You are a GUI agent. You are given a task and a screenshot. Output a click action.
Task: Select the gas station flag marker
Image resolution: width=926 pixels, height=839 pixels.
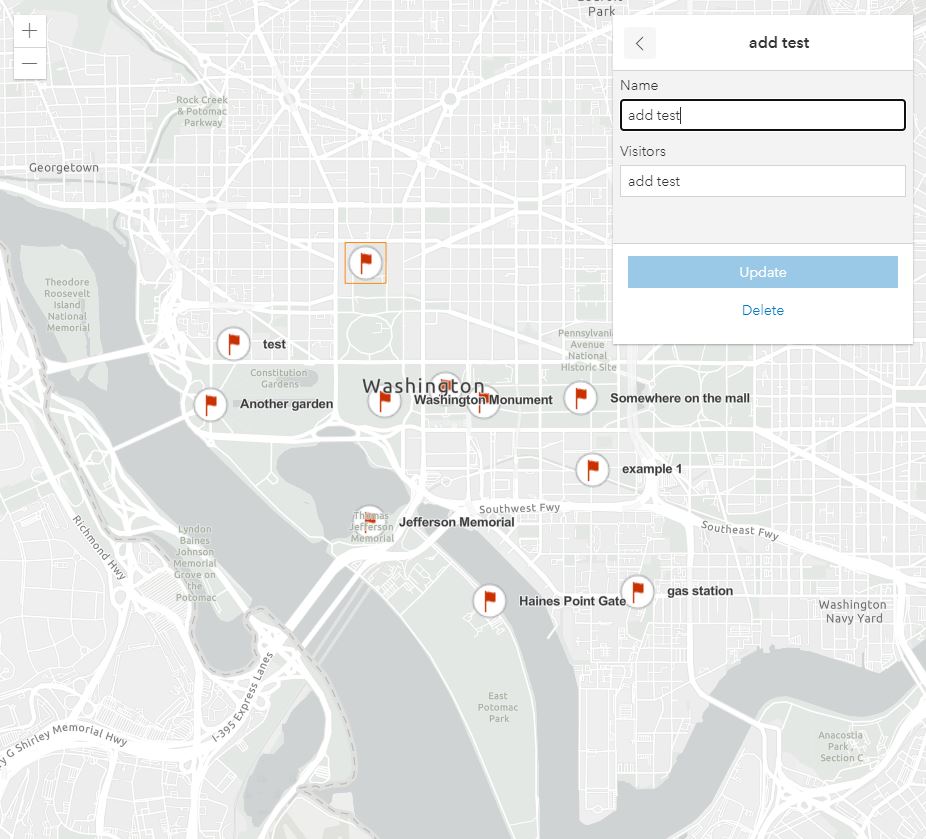pos(637,592)
